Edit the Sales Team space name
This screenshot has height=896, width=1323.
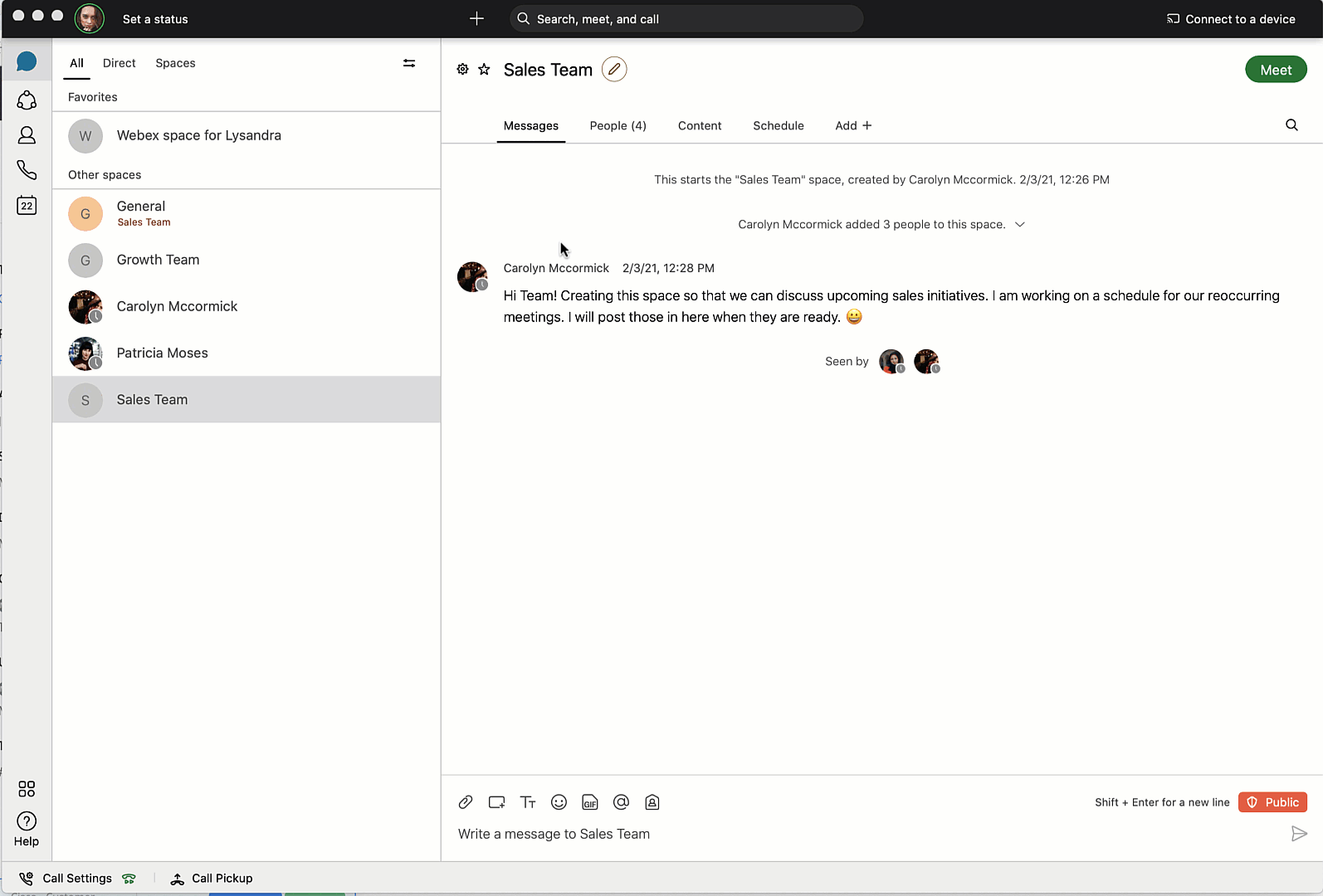click(614, 70)
